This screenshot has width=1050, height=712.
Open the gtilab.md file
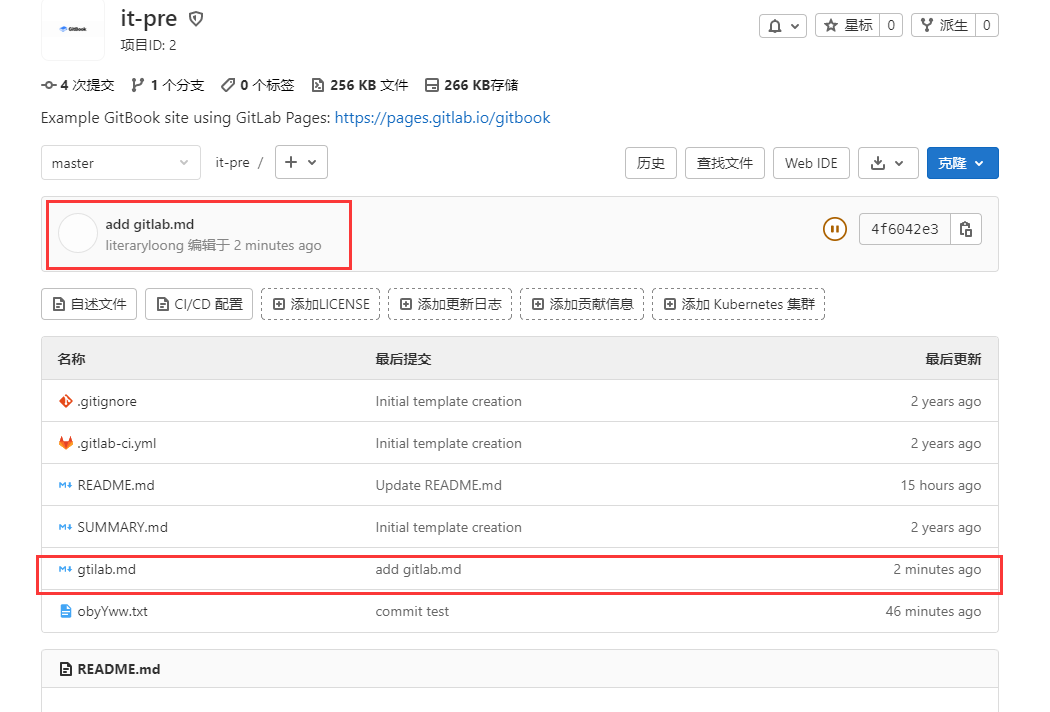click(x=106, y=569)
